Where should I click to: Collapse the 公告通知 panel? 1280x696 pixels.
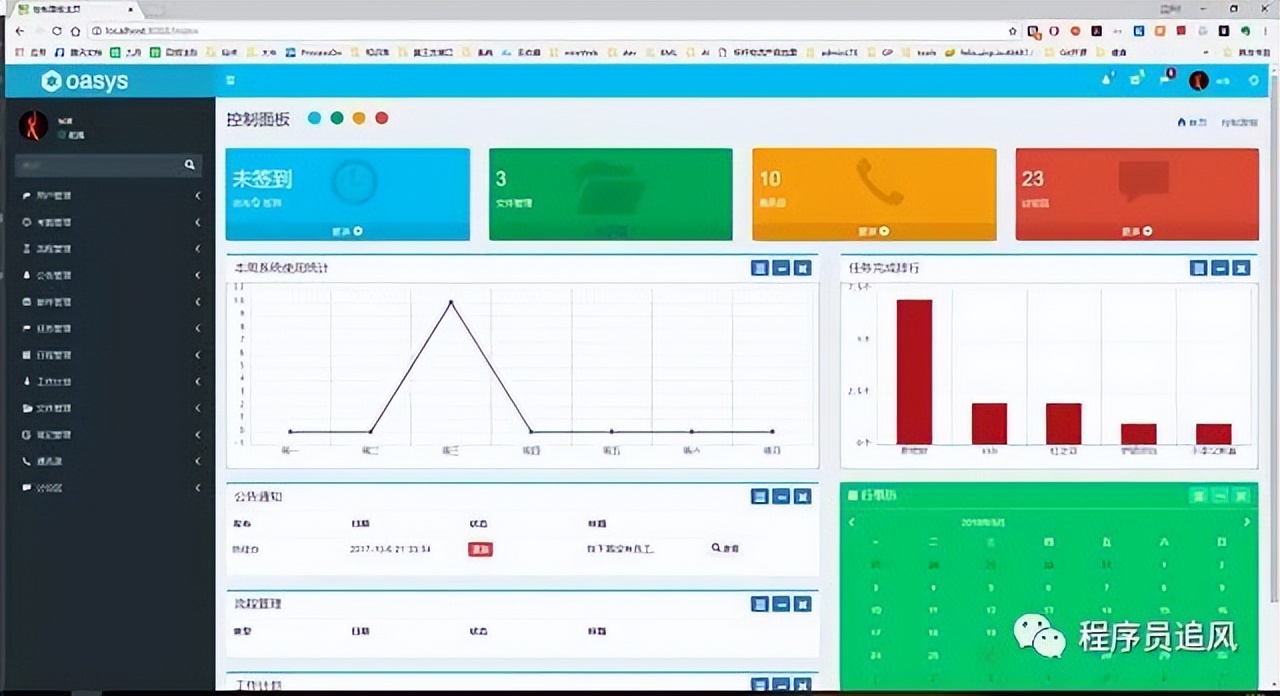(781, 496)
